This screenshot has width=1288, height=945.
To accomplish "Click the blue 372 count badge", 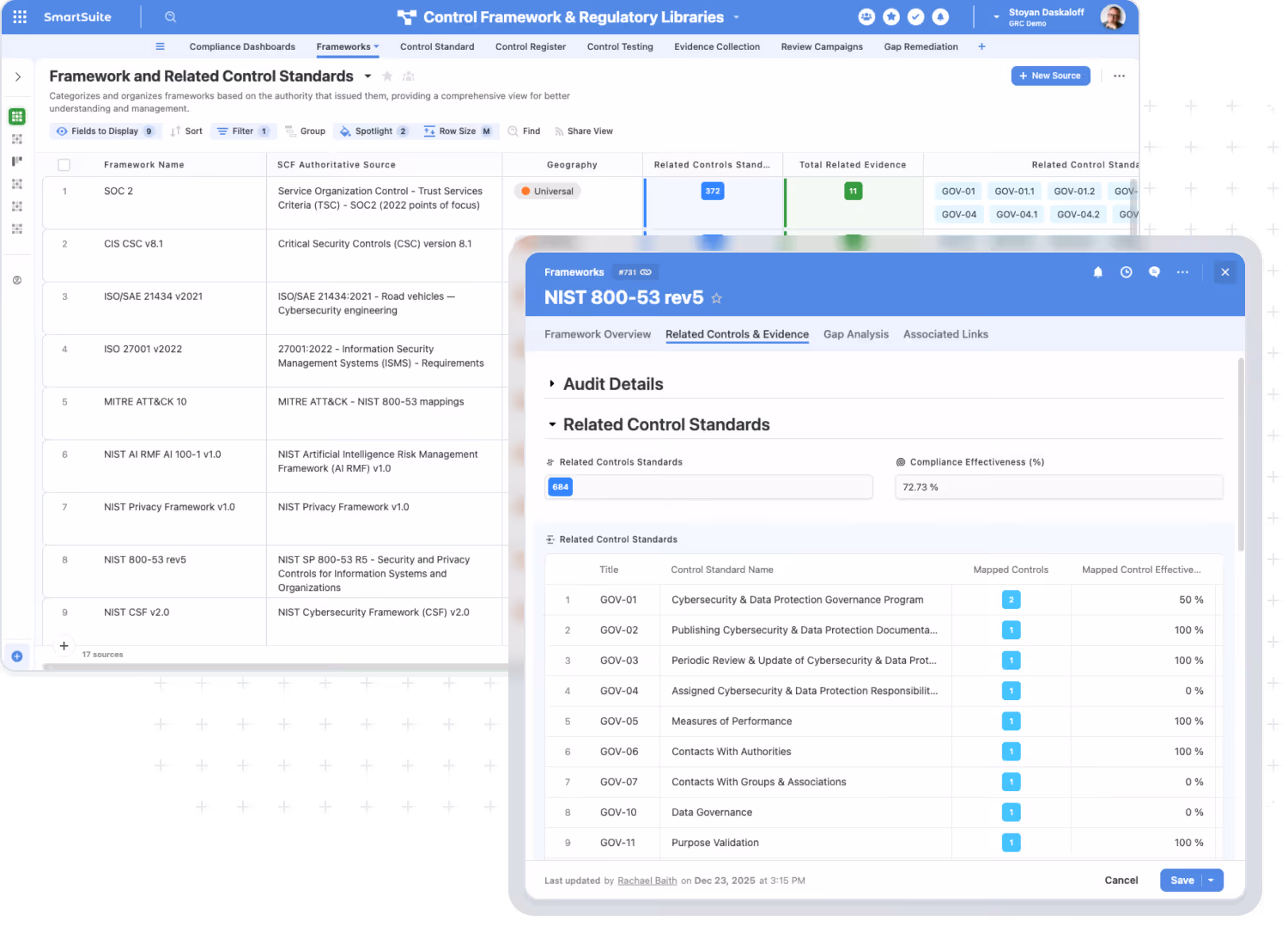I will coord(713,191).
